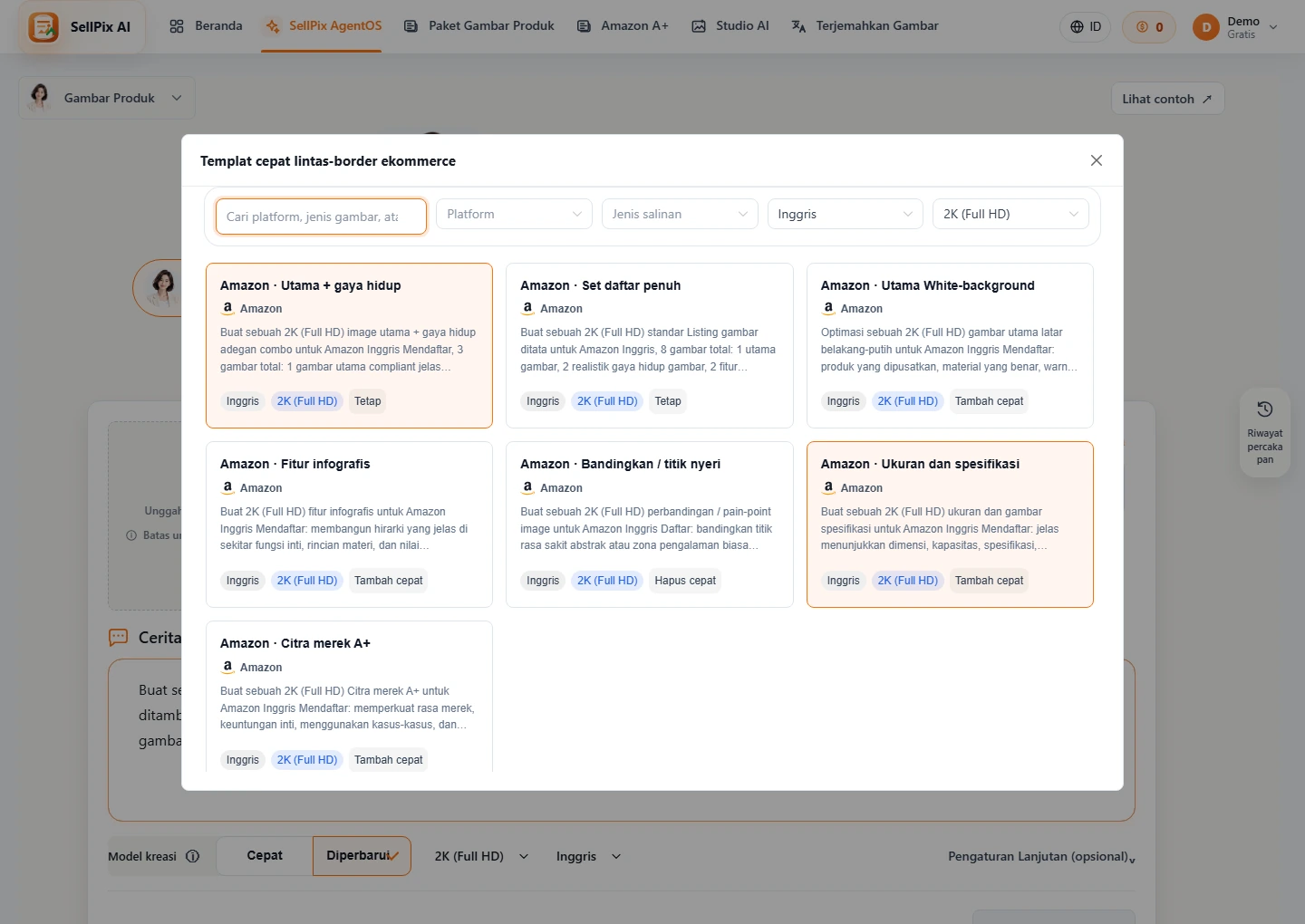Choose Amazon · Set daftar penuh template
Image resolution: width=1305 pixels, height=924 pixels.
650,345
